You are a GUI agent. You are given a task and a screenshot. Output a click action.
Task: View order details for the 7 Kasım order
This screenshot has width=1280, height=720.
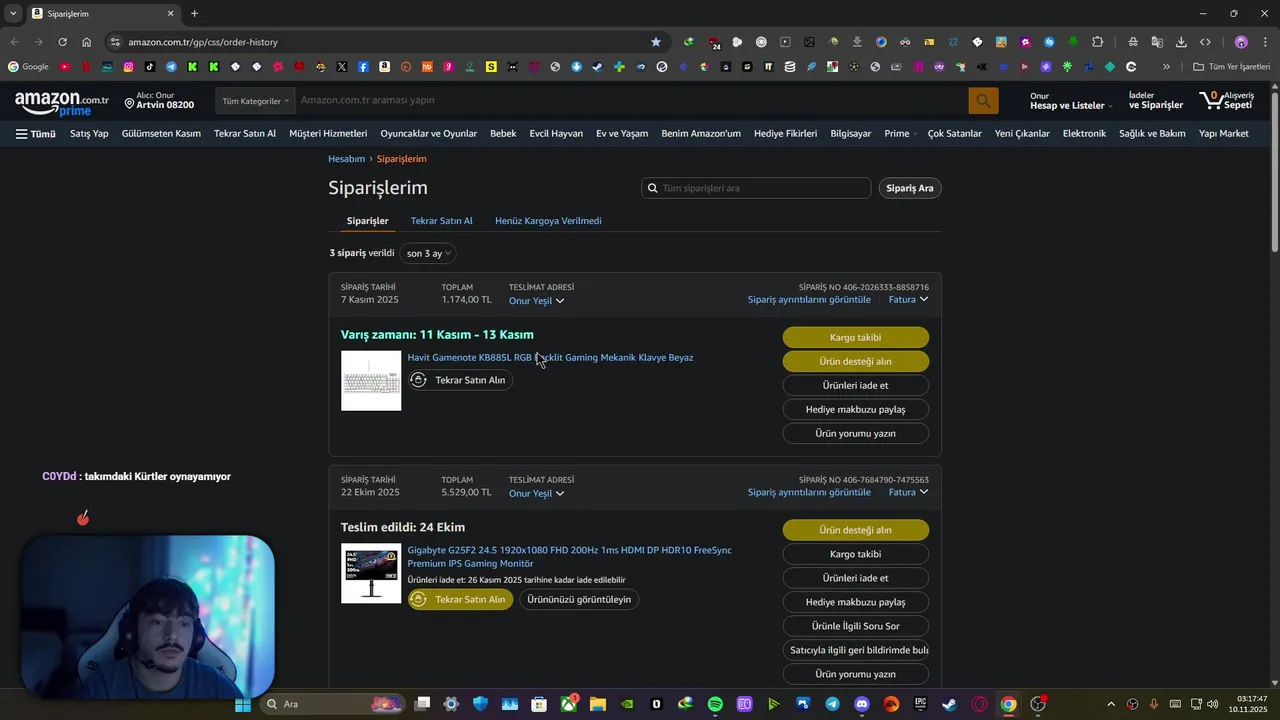[809, 299]
